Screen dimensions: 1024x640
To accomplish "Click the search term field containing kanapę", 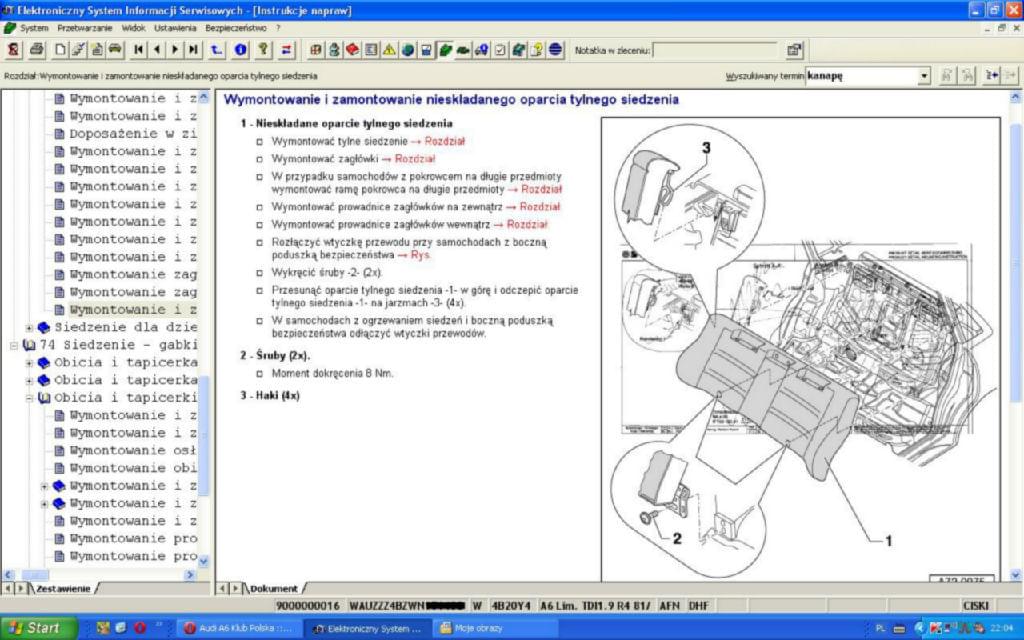I will (861, 76).
